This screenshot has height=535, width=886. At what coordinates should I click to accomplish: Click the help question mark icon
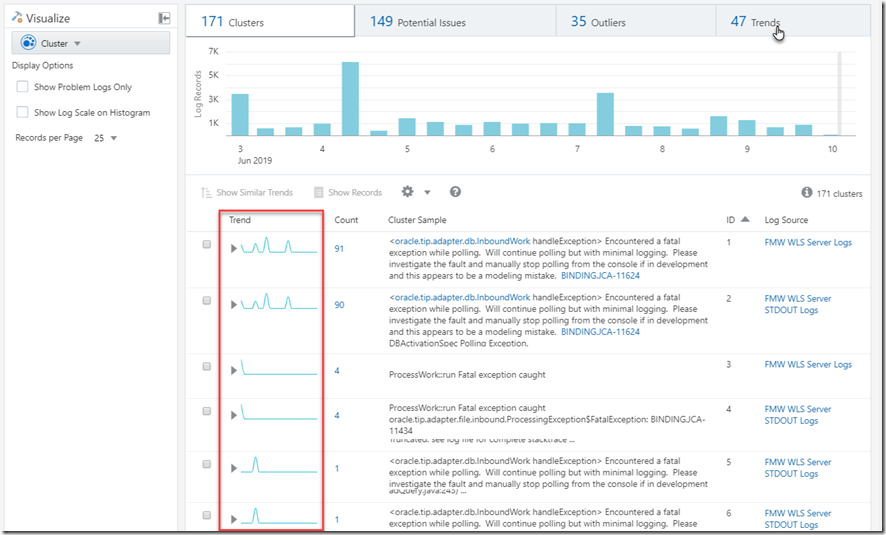(455, 192)
